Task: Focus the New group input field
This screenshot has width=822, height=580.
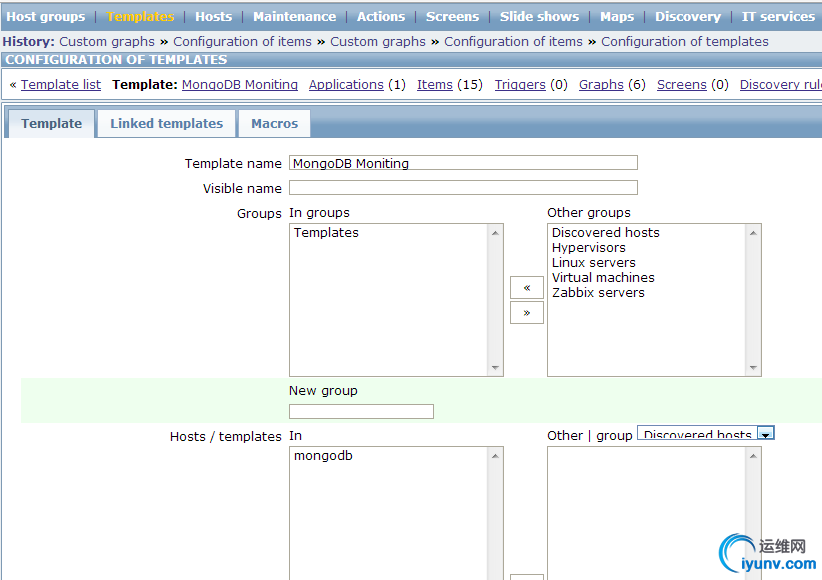Action: 361,412
